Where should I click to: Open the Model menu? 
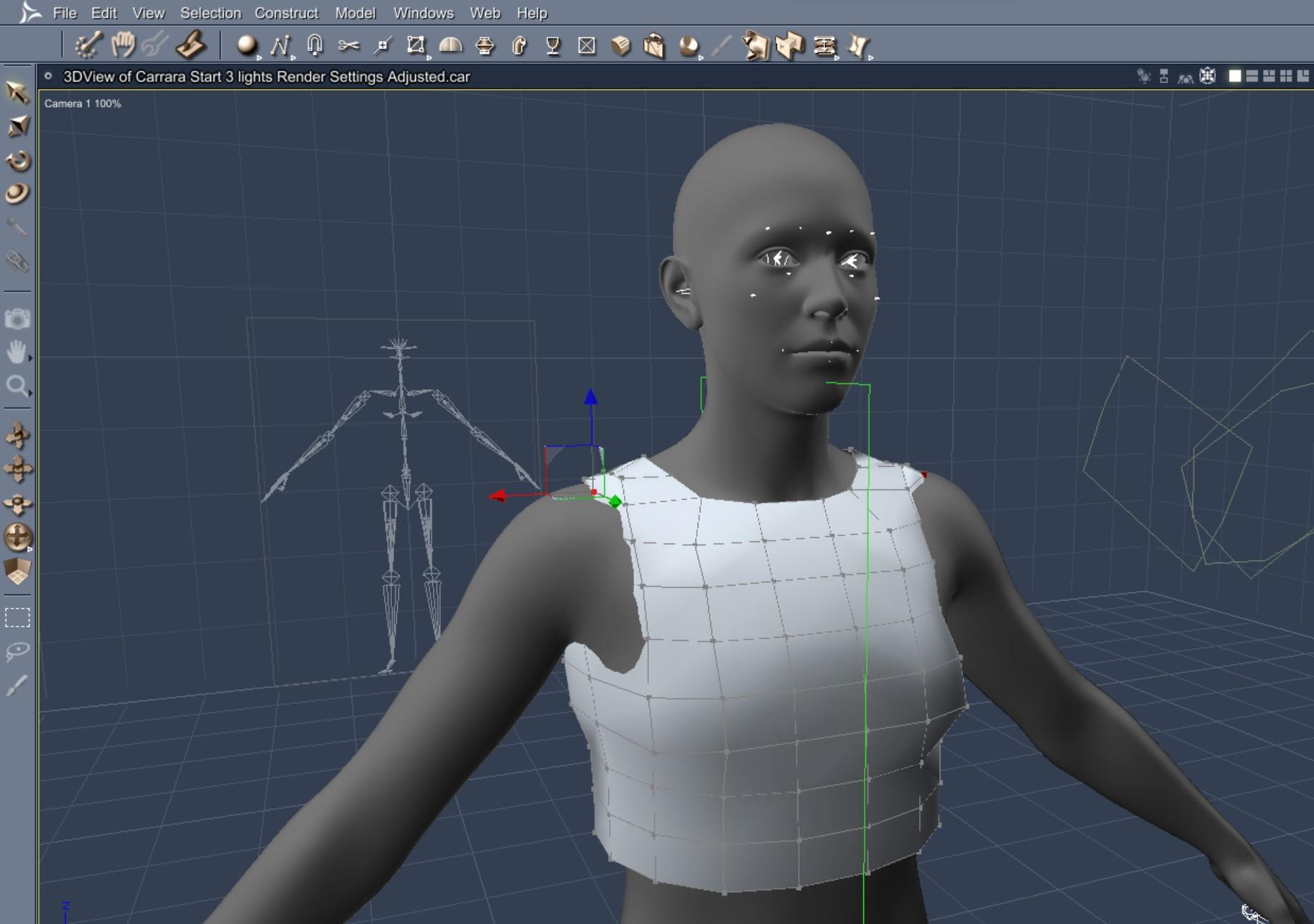(x=355, y=13)
